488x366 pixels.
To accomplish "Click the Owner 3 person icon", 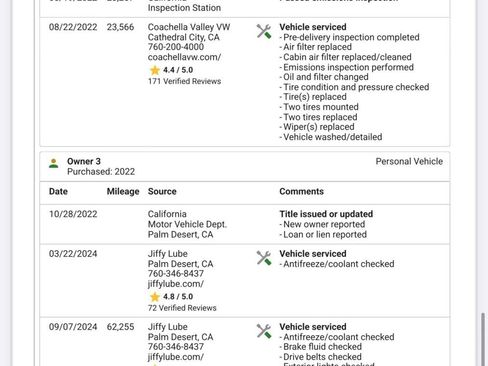I will 54,163.
